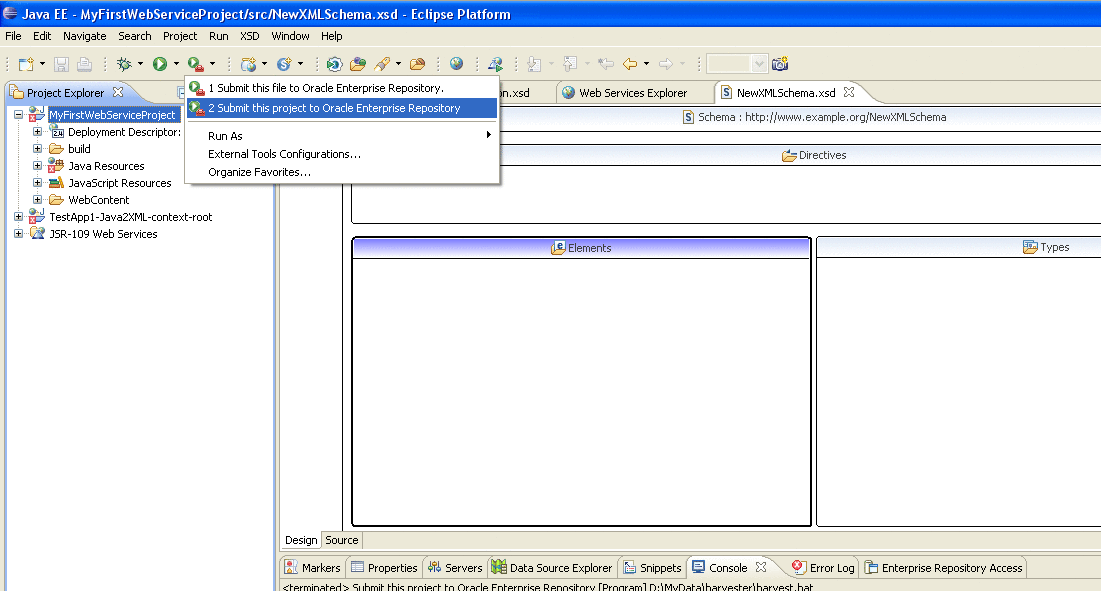The height and width of the screenshot is (591, 1101).
Task: Expand the WebContent folder node
Action: (37, 199)
